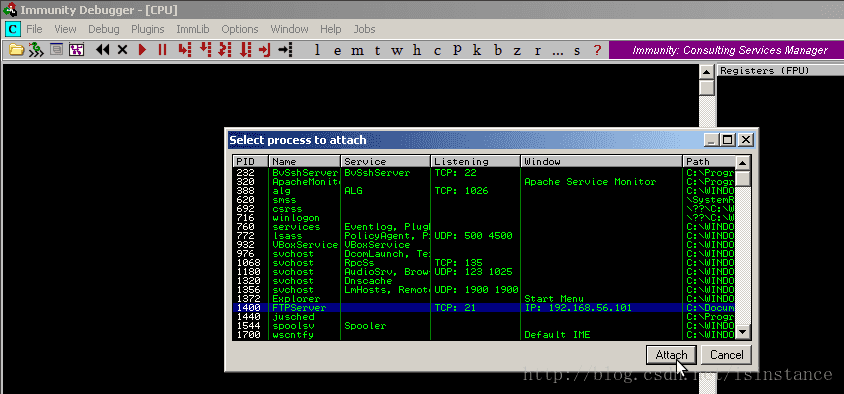Click the Immunity Consulting Services Manager banner

point(726,51)
